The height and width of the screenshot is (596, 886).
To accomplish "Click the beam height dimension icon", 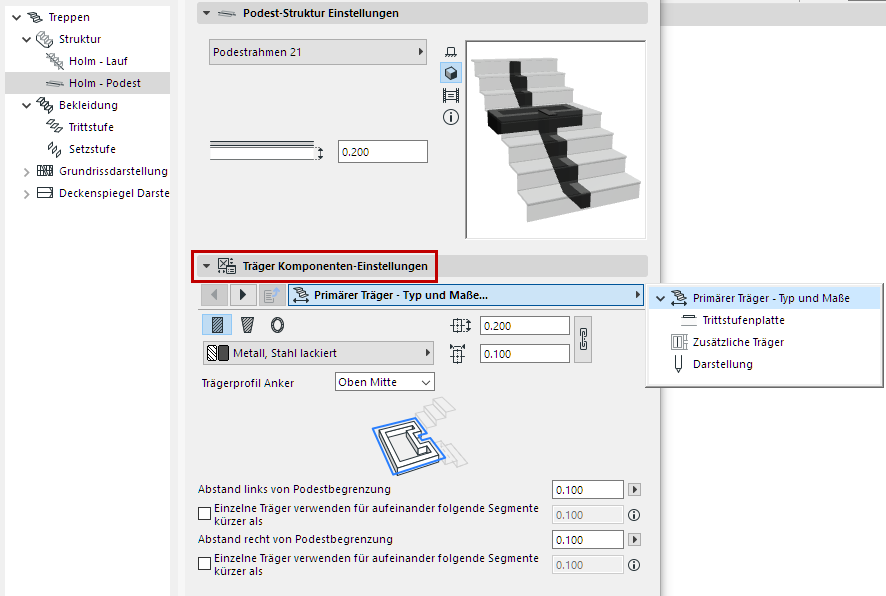I will (458, 354).
